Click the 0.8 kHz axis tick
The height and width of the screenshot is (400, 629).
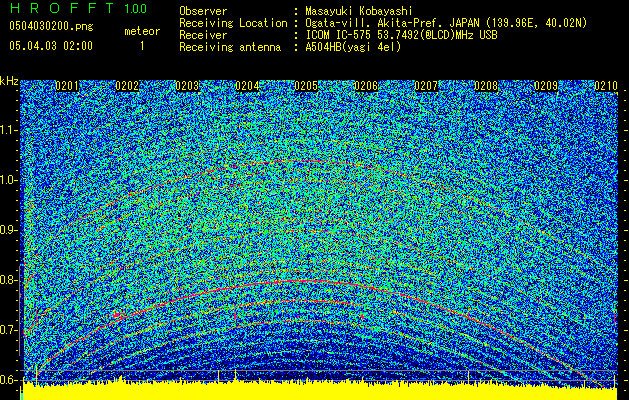point(9,280)
